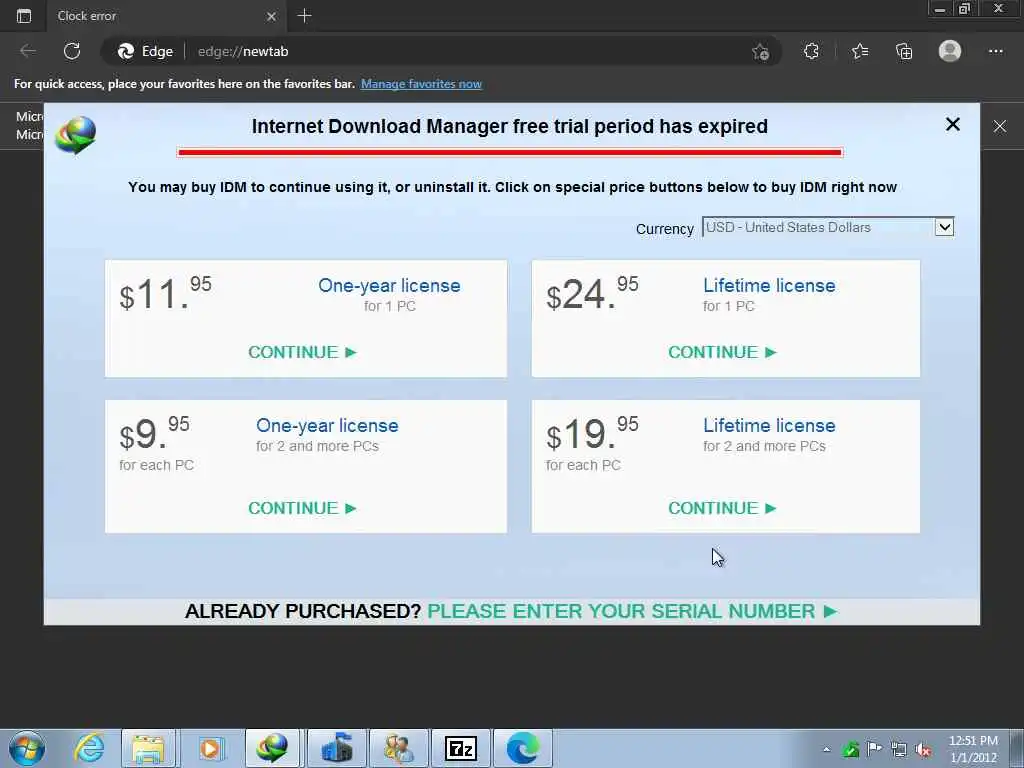Click Please enter your serial number link
Screen dimensions: 1024x768
632,611
